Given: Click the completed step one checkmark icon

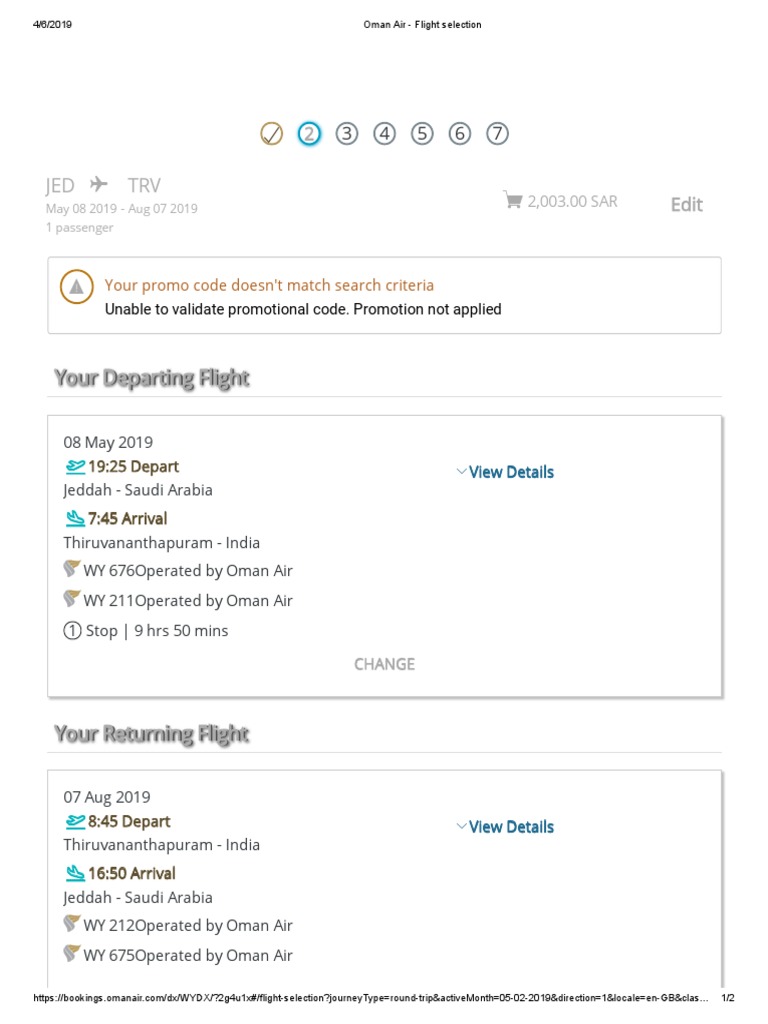Looking at the screenshot, I should 272,134.
